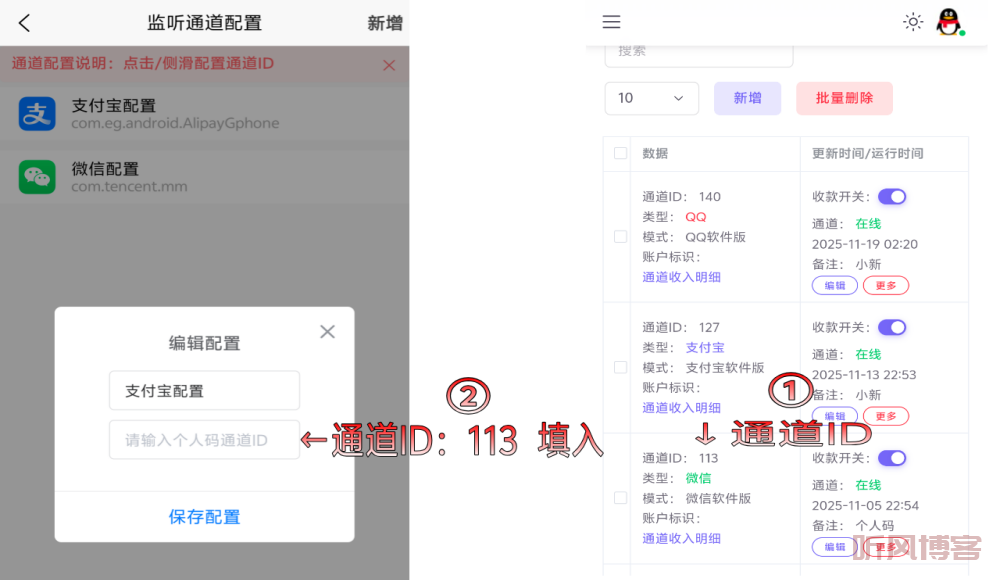Expand 更多 options for channel 127
Viewport: 1000px width, 580px height.
click(x=885, y=416)
